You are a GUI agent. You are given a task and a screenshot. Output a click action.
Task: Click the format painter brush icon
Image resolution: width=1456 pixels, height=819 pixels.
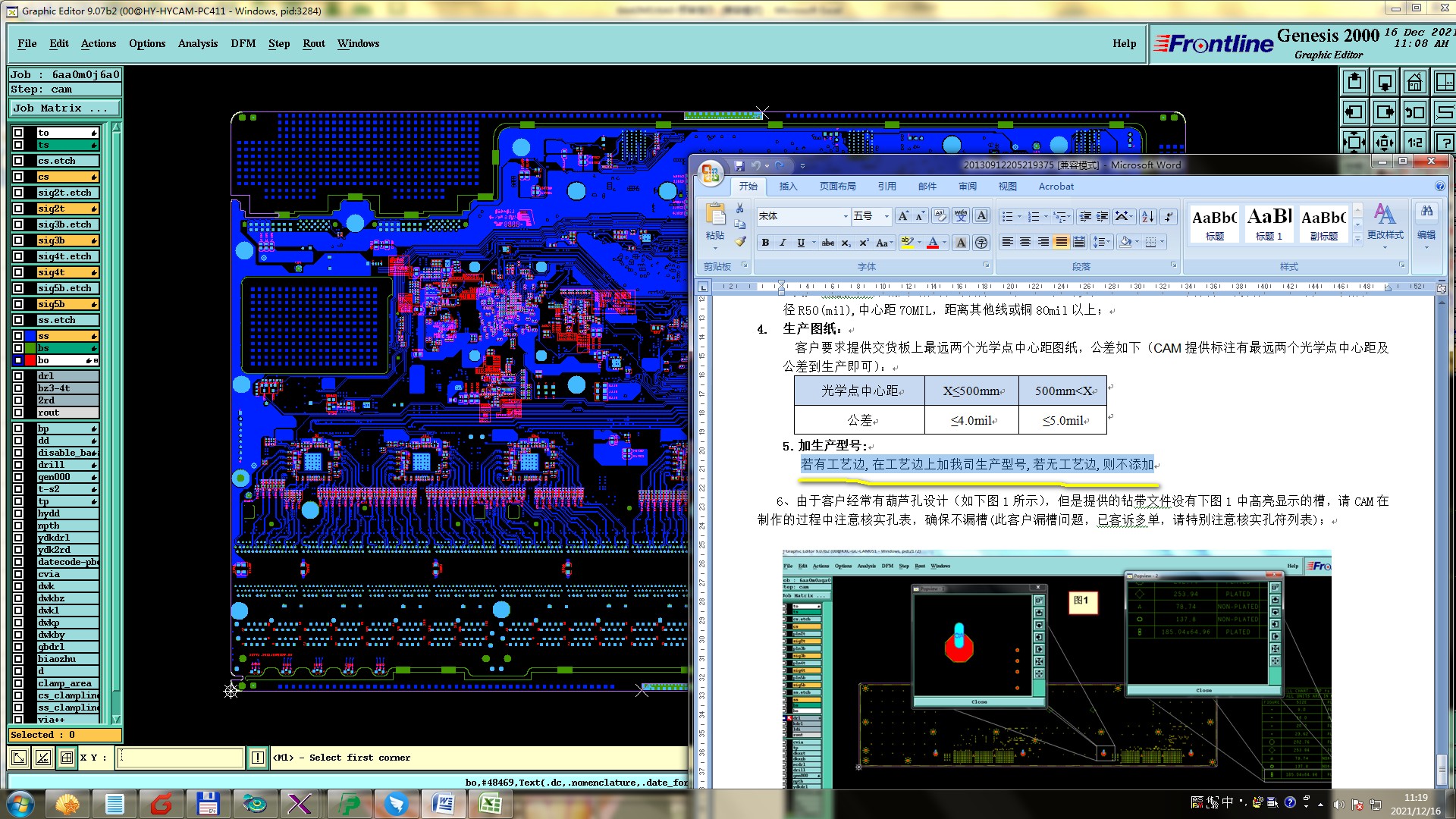pyautogui.click(x=740, y=241)
